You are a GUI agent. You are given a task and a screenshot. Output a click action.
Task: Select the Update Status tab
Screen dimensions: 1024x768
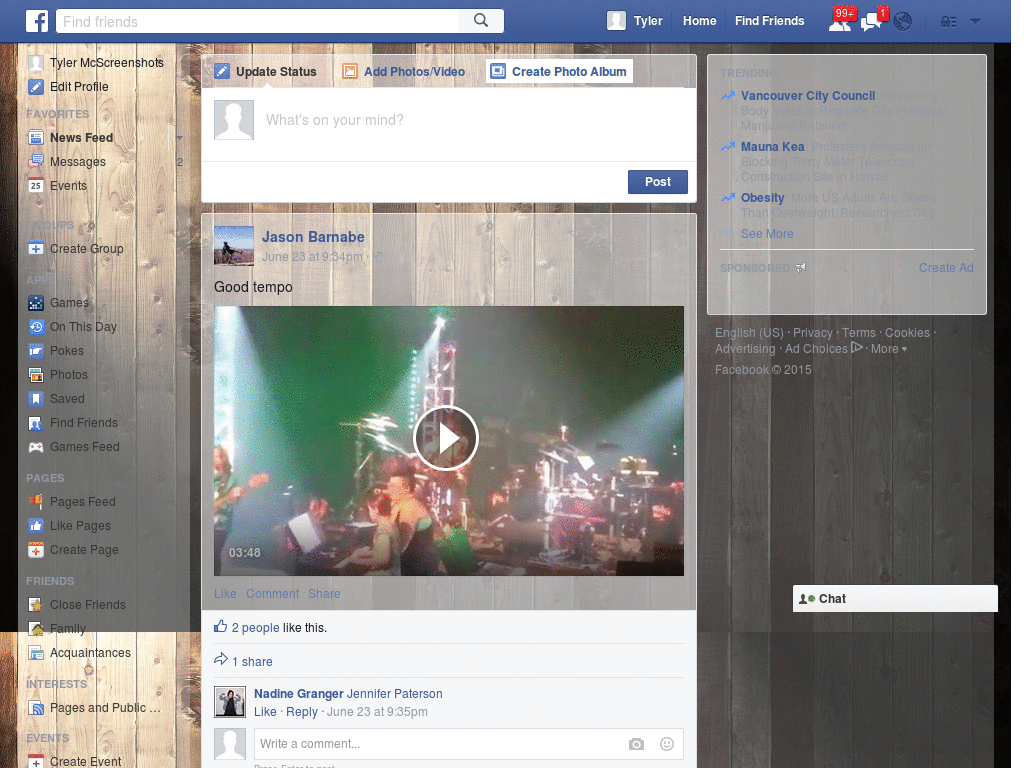tap(266, 72)
